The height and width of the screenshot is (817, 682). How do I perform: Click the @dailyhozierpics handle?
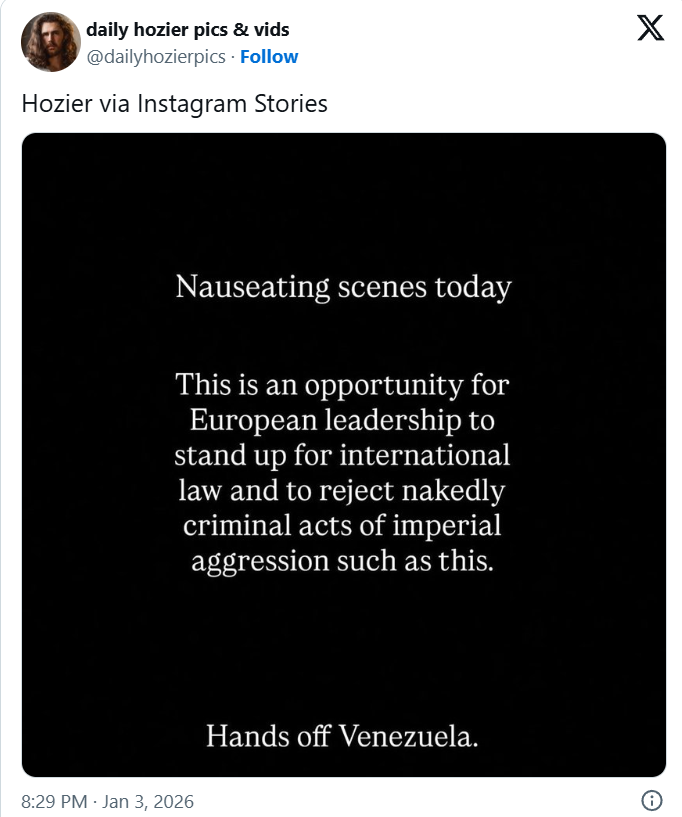pos(156,57)
